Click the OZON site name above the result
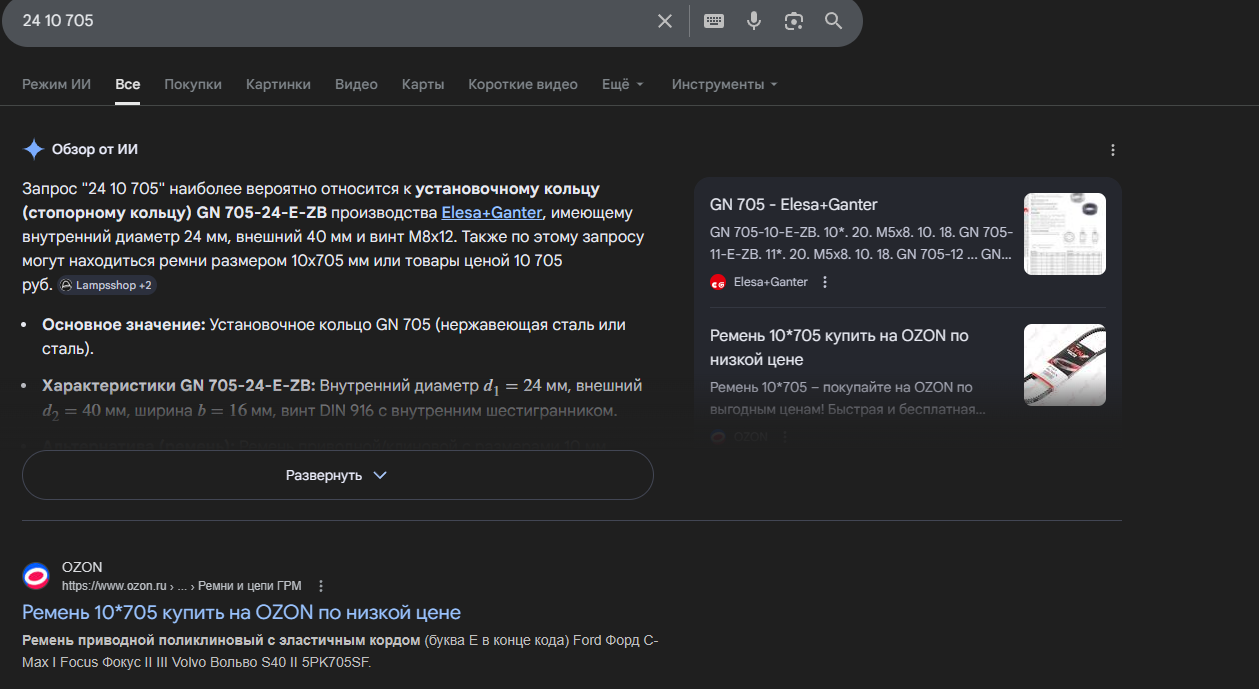This screenshot has width=1259, height=689. 82,567
